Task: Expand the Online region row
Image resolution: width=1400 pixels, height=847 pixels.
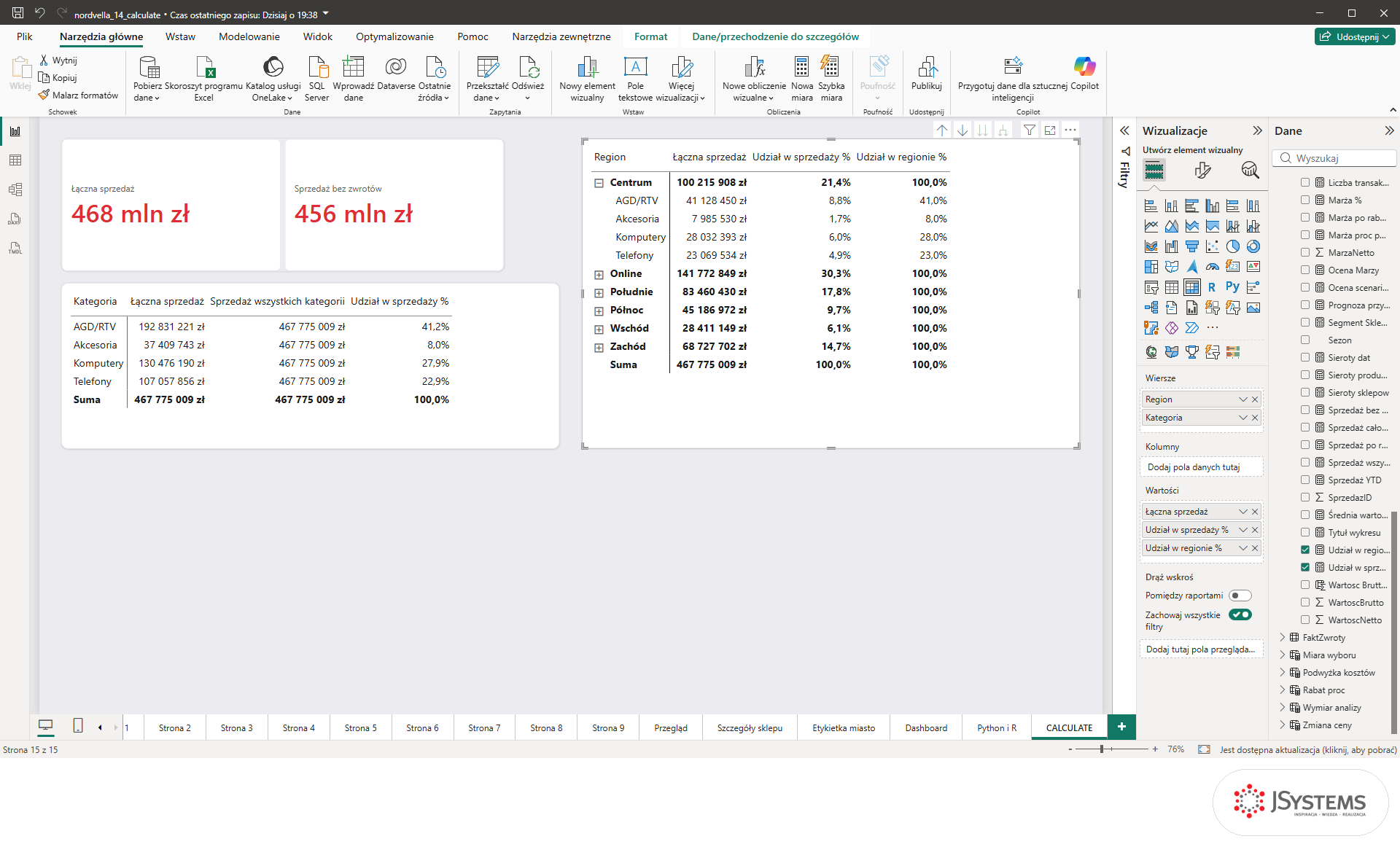Action: pyautogui.click(x=599, y=275)
